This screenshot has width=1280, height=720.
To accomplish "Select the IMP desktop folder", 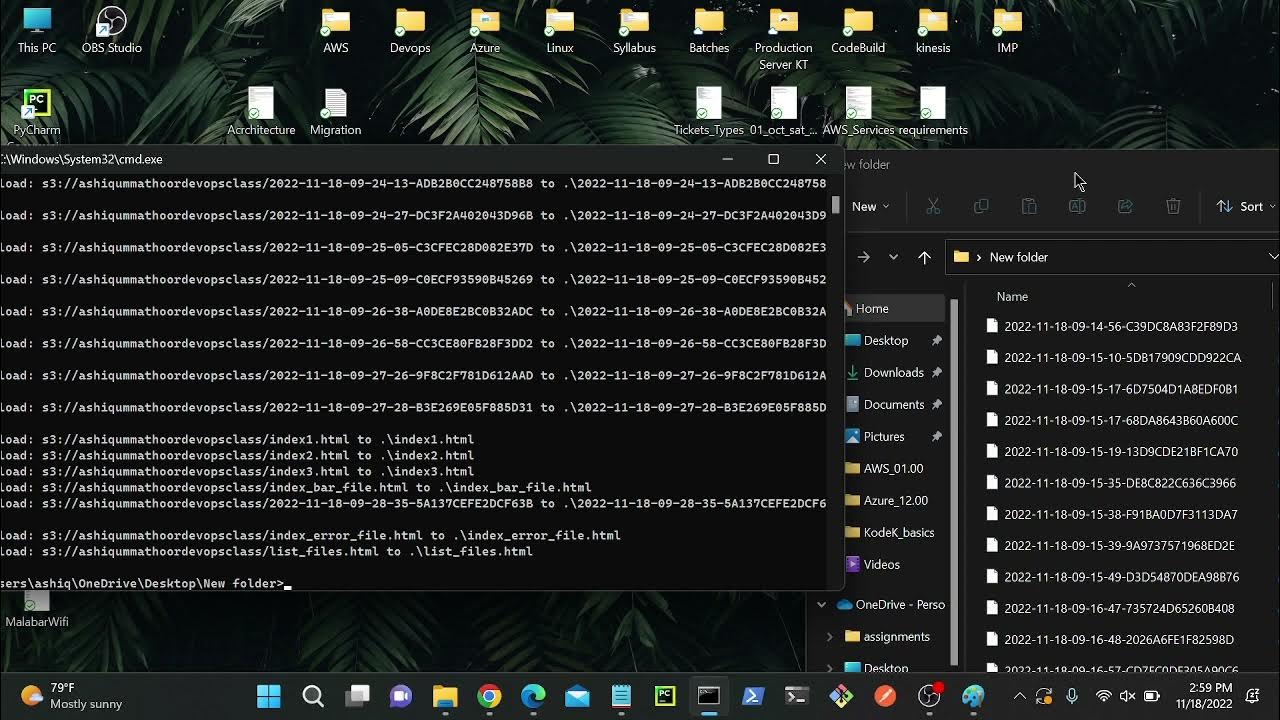I will pos(1007,30).
